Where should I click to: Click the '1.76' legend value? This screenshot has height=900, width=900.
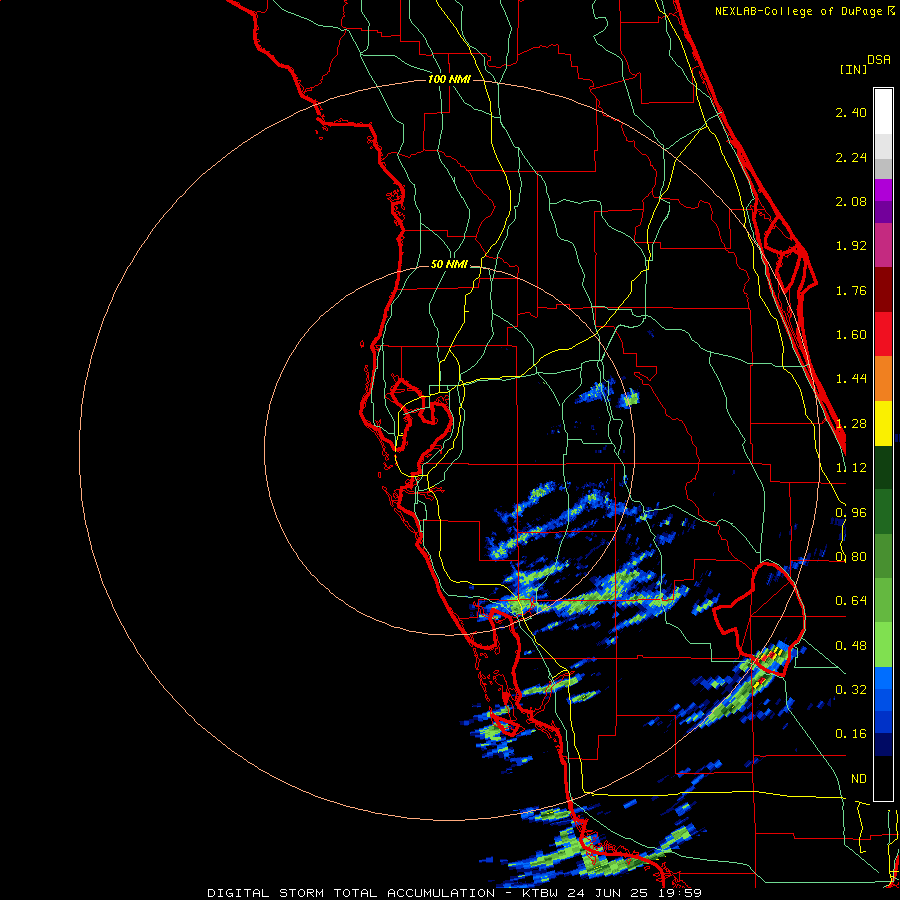coord(851,290)
